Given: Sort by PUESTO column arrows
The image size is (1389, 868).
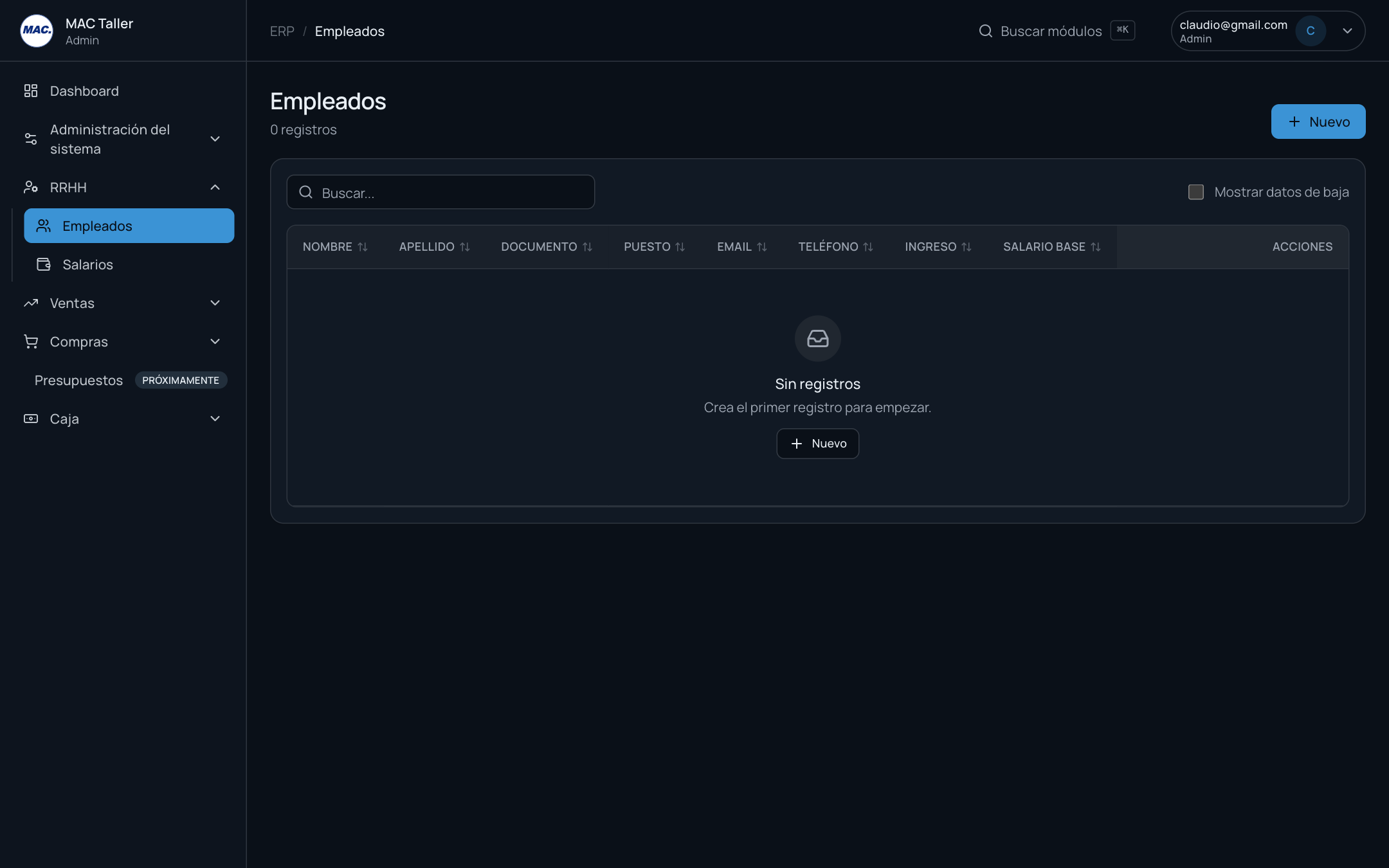Looking at the screenshot, I should (680, 247).
